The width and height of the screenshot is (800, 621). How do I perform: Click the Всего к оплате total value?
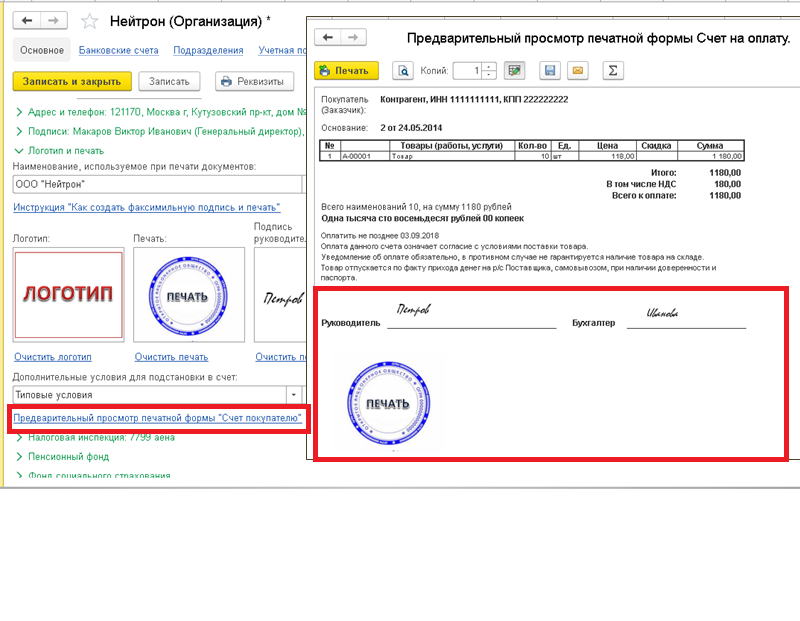click(725, 195)
